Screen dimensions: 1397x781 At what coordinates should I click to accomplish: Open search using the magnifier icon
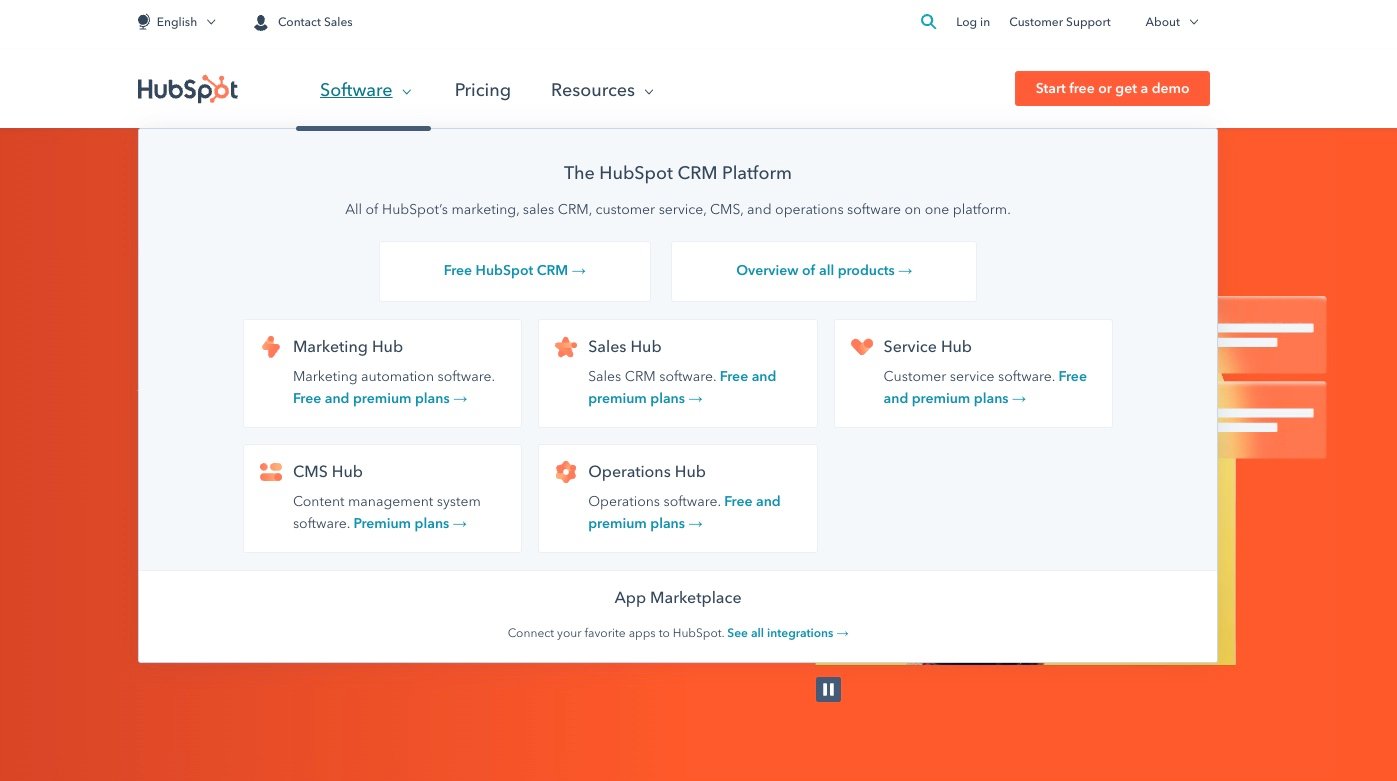(x=928, y=21)
